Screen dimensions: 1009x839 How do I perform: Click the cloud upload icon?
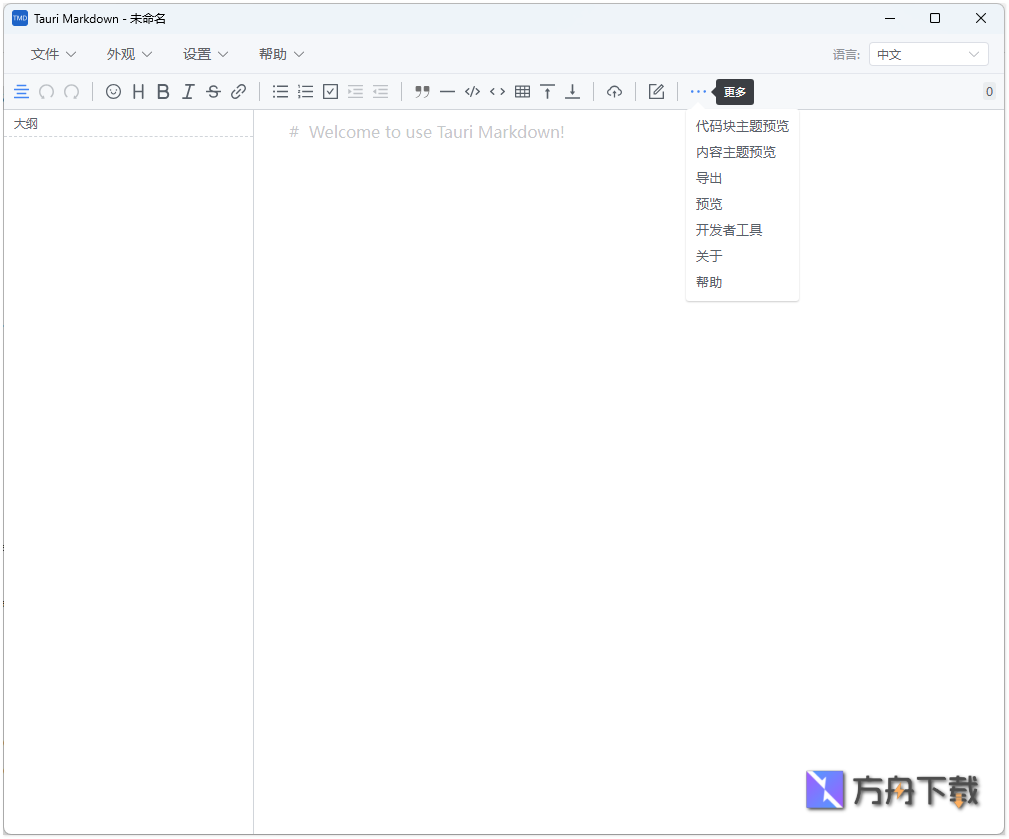click(x=615, y=92)
